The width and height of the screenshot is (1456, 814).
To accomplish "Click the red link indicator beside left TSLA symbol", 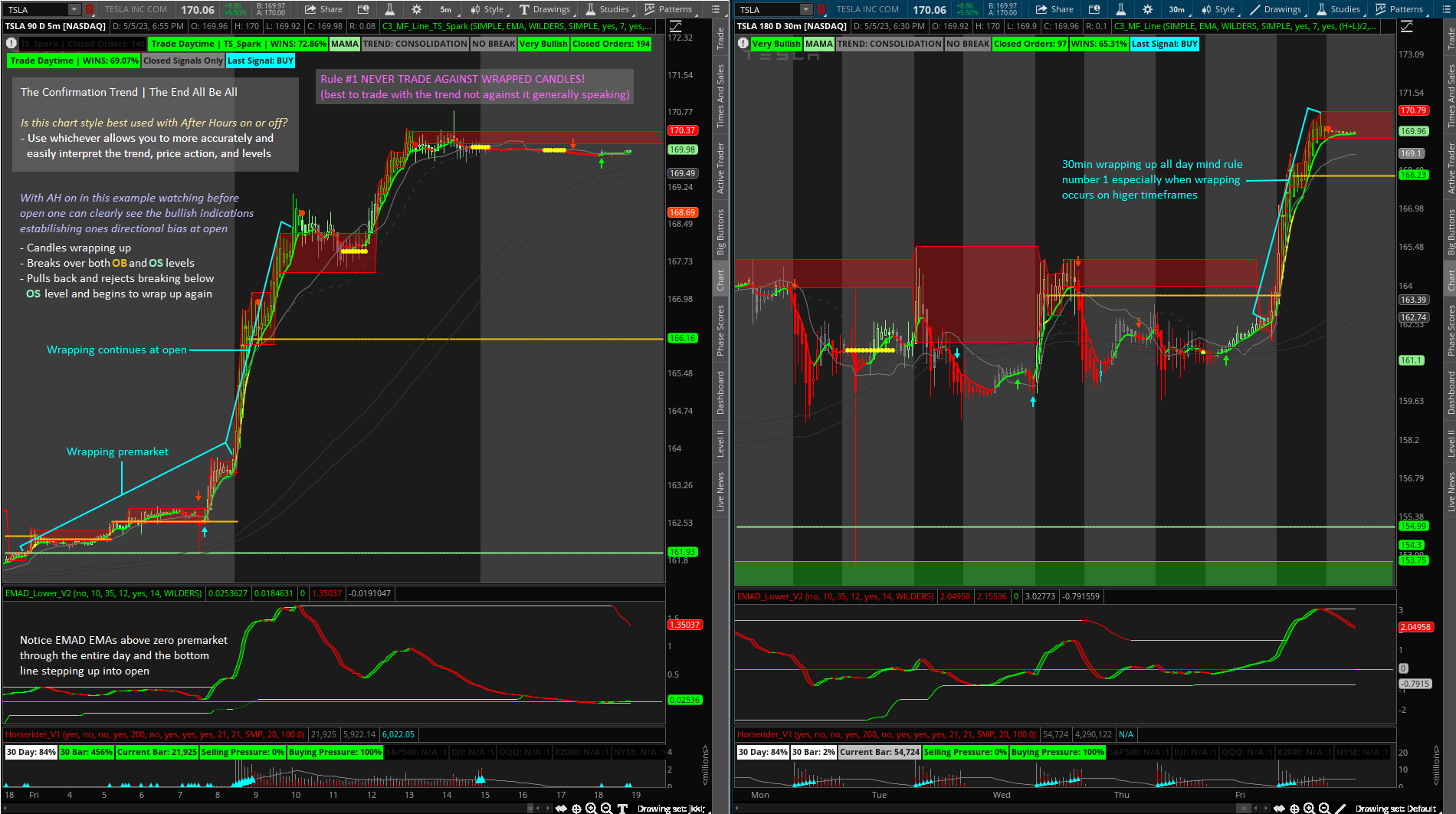I will 90,9.
